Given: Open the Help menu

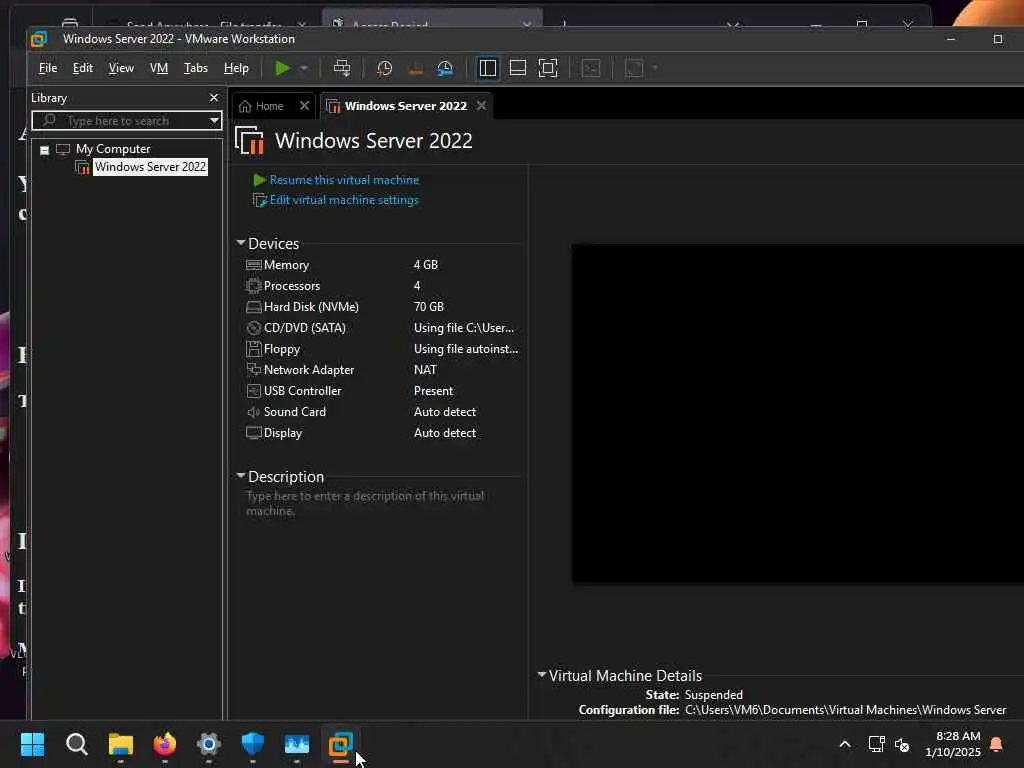Looking at the screenshot, I should coord(236,68).
